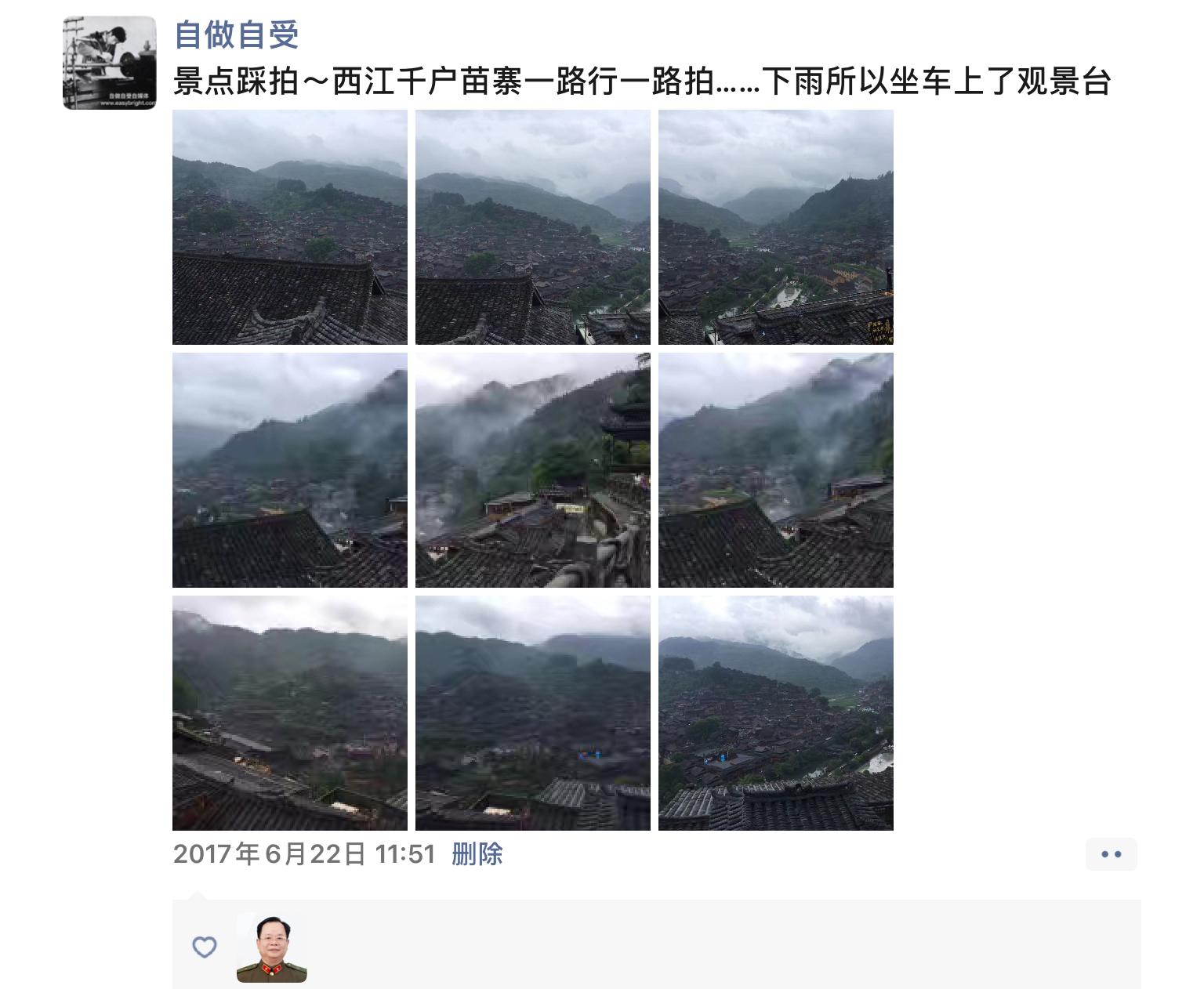
Task: Open the center photo showing pagoda tower
Action: point(533,470)
